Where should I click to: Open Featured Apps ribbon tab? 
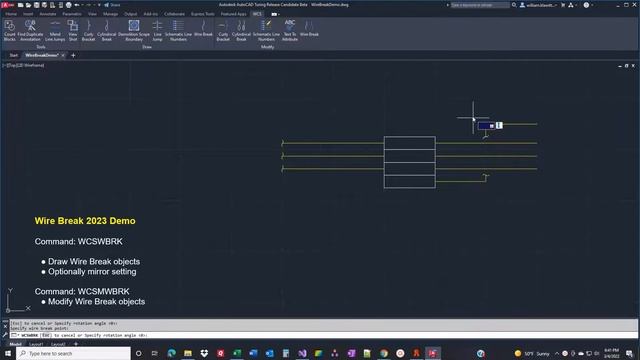pyautogui.click(x=233, y=14)
